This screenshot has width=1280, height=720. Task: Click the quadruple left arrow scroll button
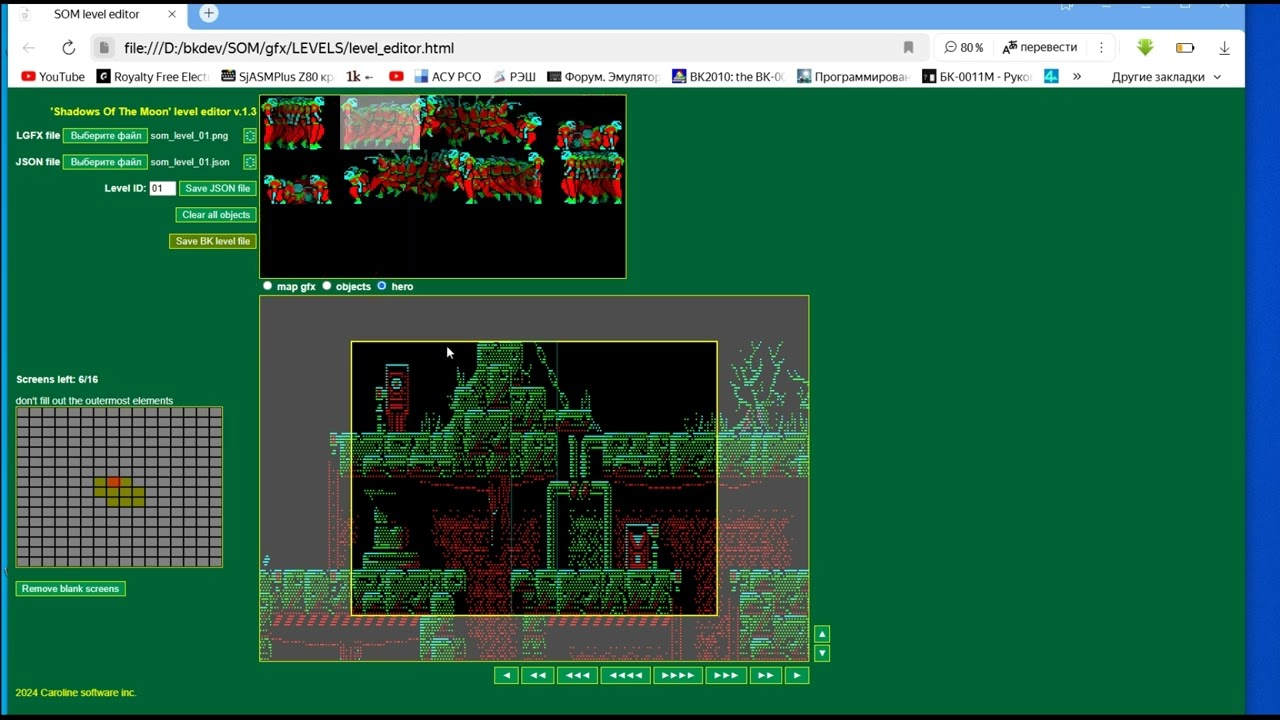pyautogui.click(x=625, y=675)
